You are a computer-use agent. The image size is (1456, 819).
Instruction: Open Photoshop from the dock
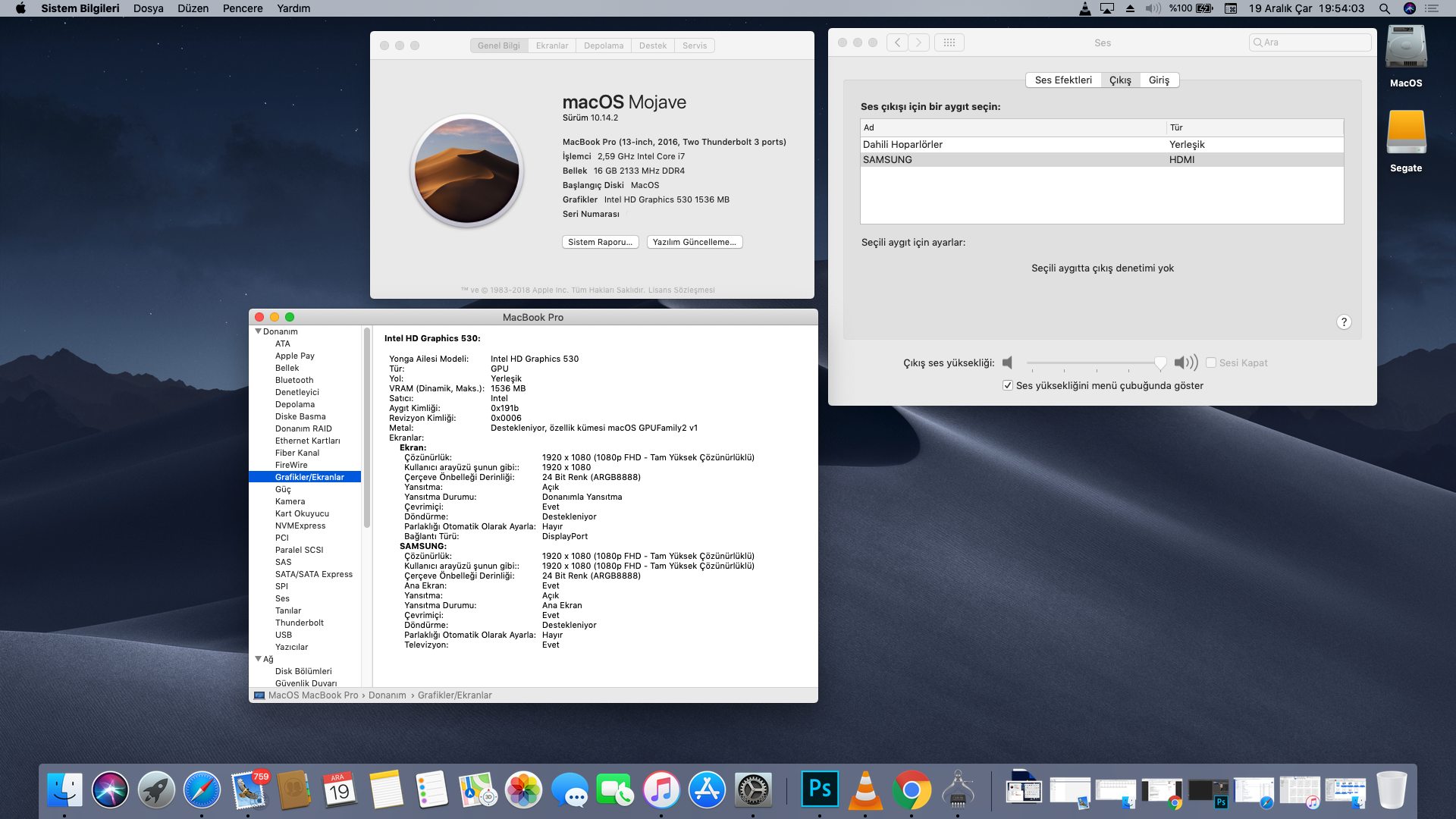pos(820,789)
